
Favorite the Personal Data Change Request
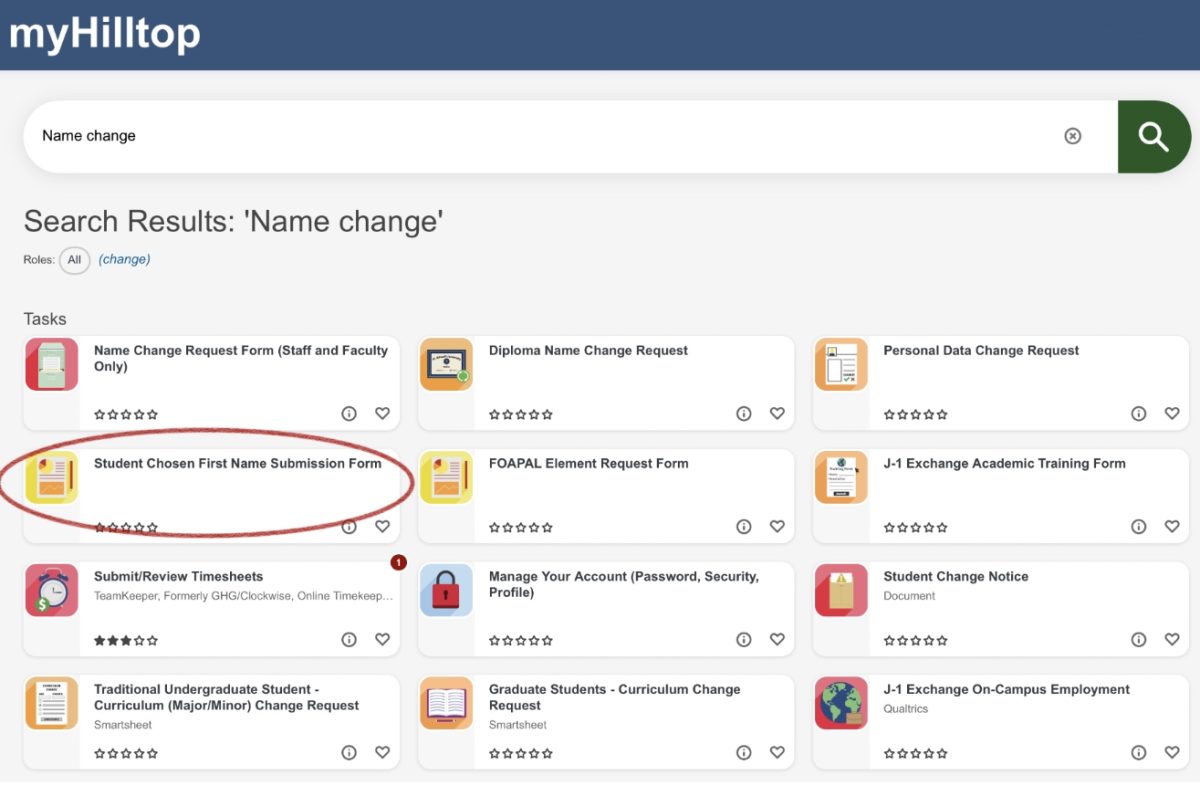(1172, 413)
